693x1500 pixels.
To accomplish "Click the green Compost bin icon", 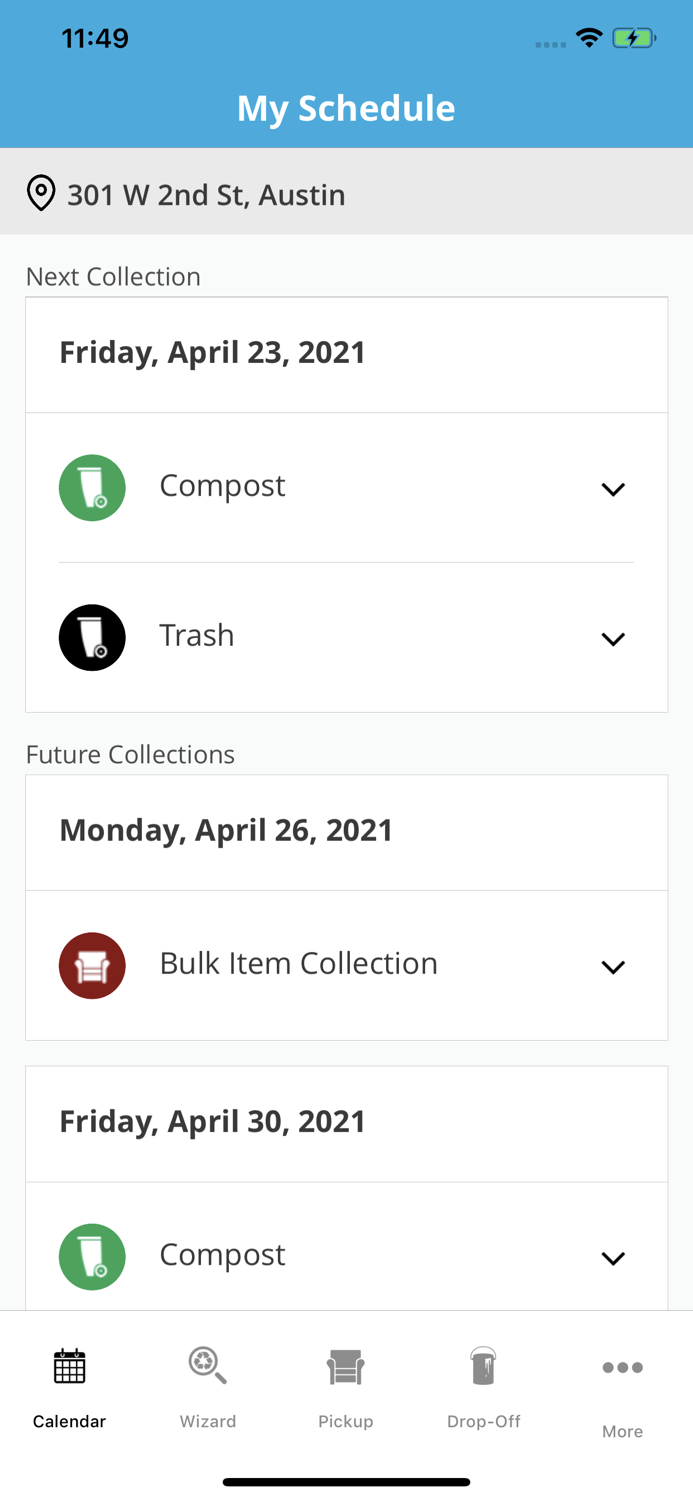I will coord(92,487).
